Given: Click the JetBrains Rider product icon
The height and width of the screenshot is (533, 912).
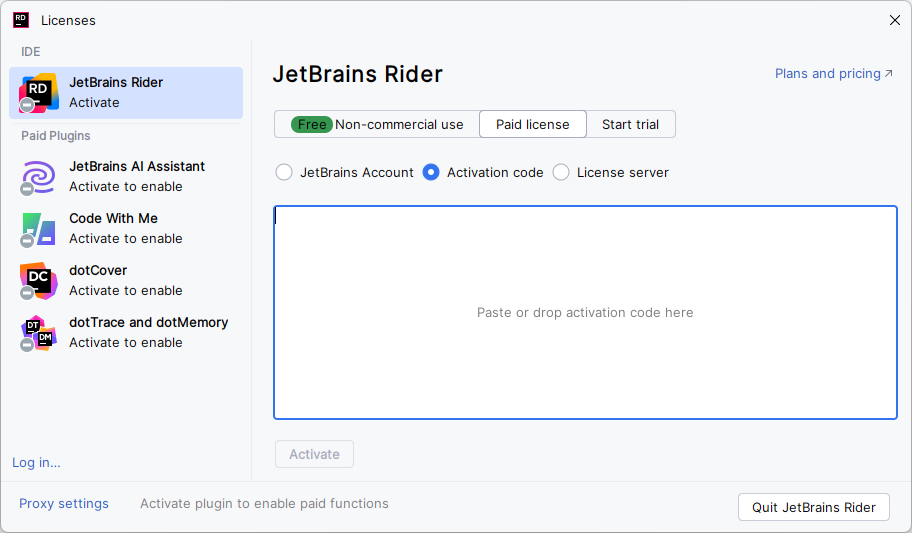Looking at the screenshot, I should tap(39, 92).
